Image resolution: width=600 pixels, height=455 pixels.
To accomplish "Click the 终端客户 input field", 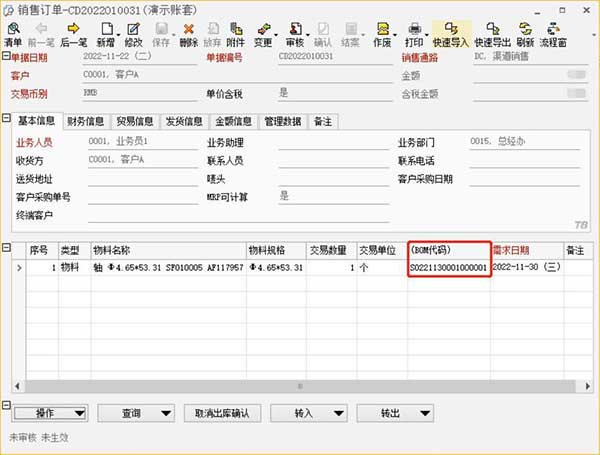I will click(239, 215).
